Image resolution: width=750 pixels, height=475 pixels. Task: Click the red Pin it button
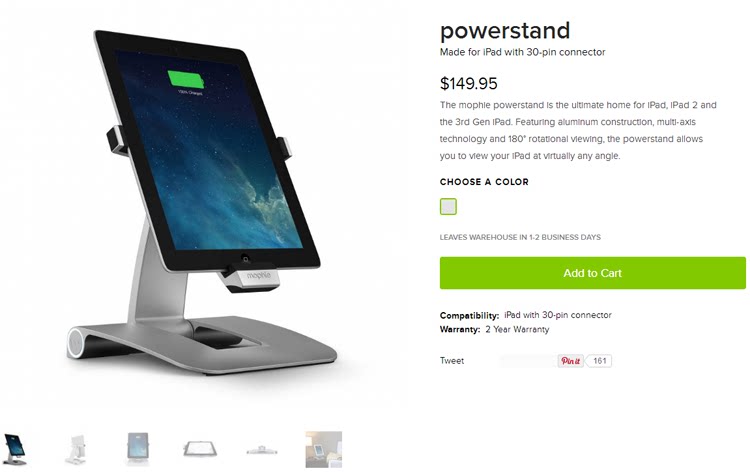[570, 361]
